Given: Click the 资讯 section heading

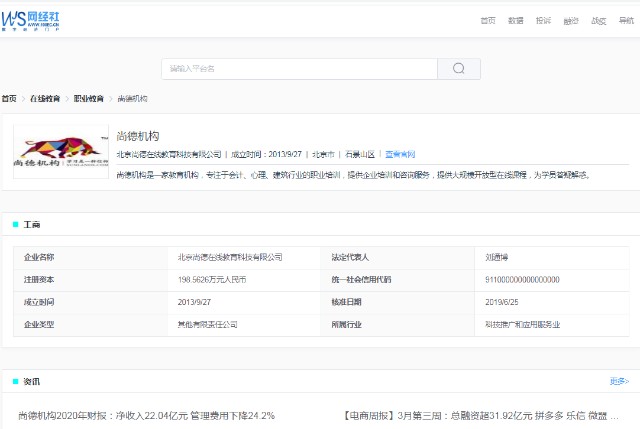Looking at the screenshot, I should pyautogui.click(x=31, y=382).
